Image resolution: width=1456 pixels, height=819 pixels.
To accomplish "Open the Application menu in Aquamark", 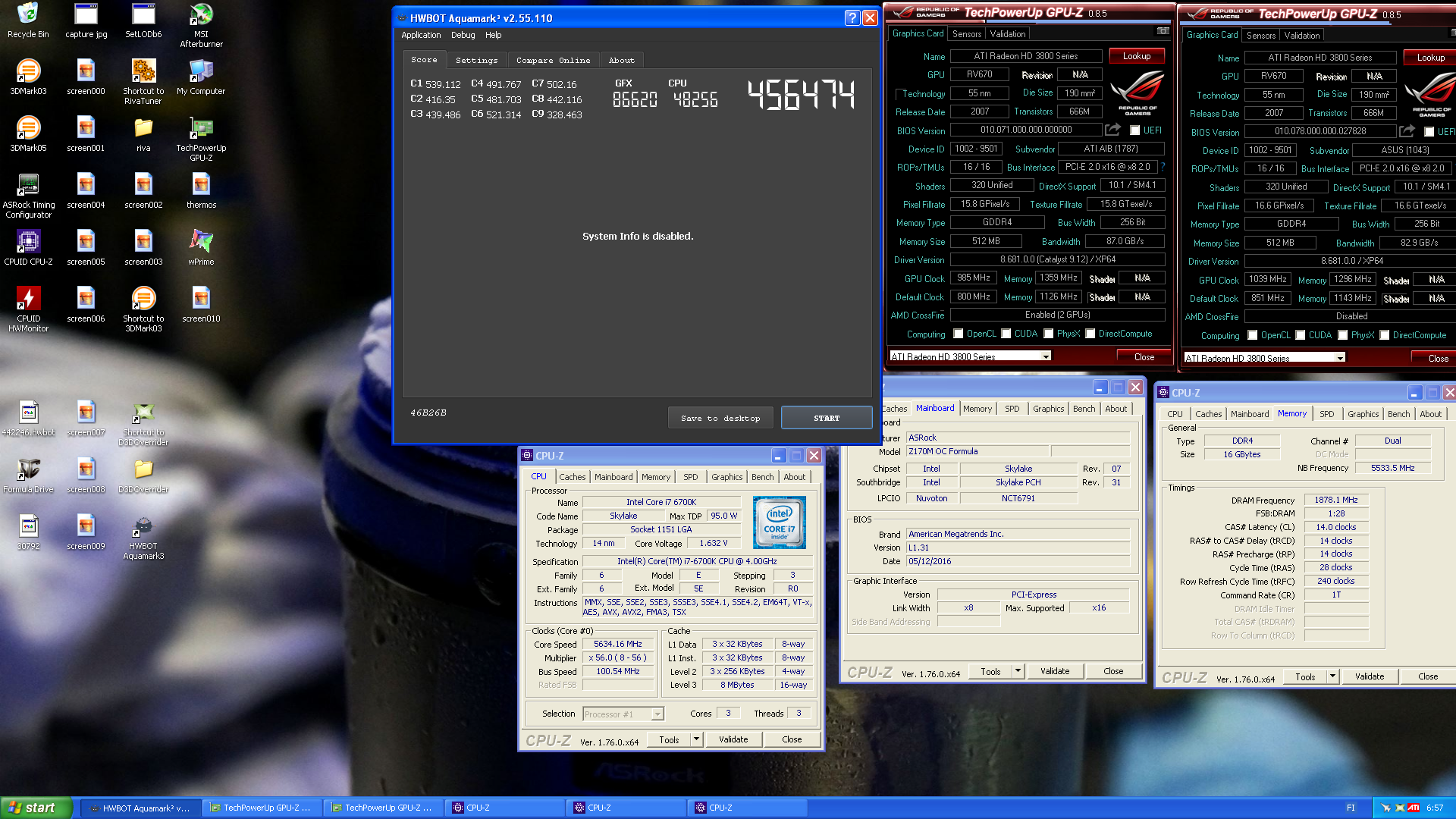I will 421,35.
